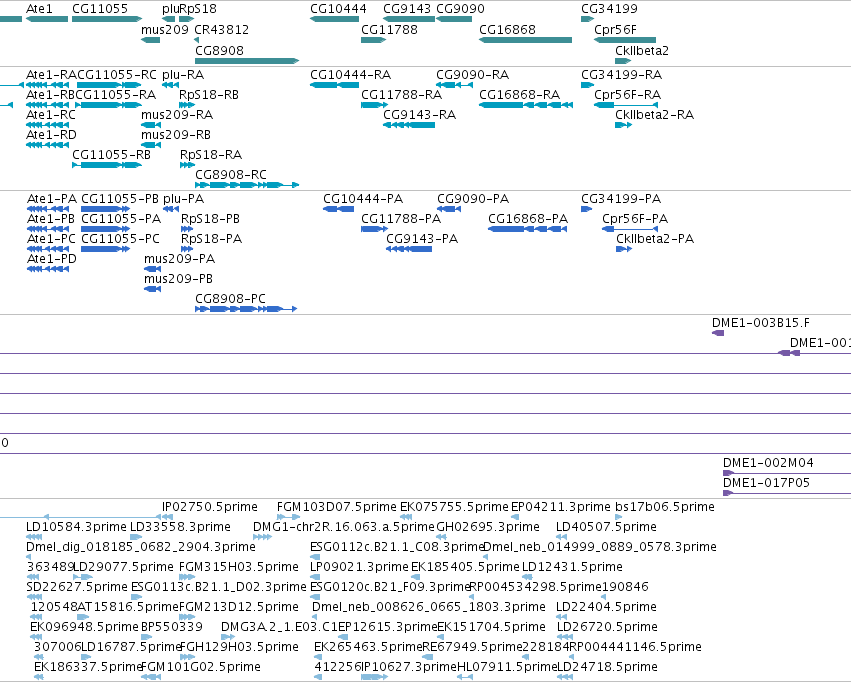Viewport: 851px width, 682px height.
Task: Click protein CG9143-PA
Action: pyautogui.click(x=409, y=249)
